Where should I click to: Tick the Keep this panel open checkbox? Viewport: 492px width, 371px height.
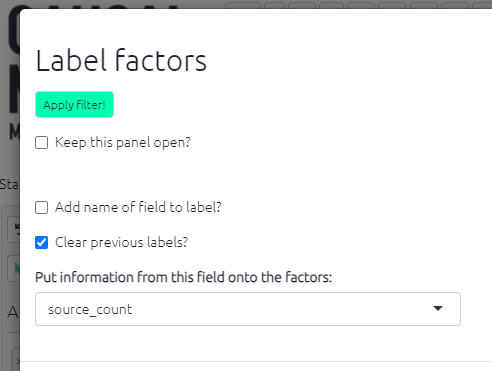pos(42,143)
